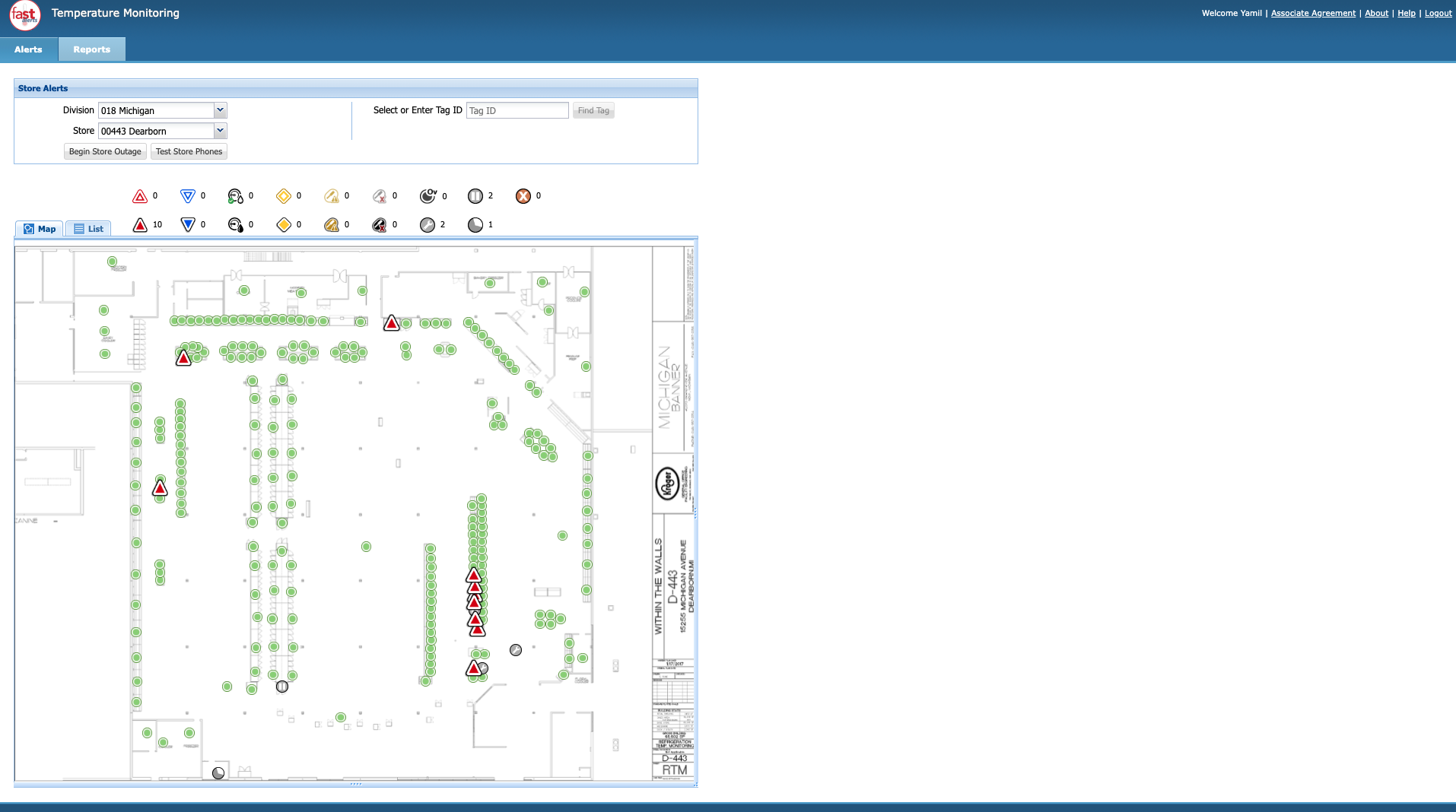1456x812 pixels.
Task: Click the solid tan probe warning legend icon
Action: point(332,225)
